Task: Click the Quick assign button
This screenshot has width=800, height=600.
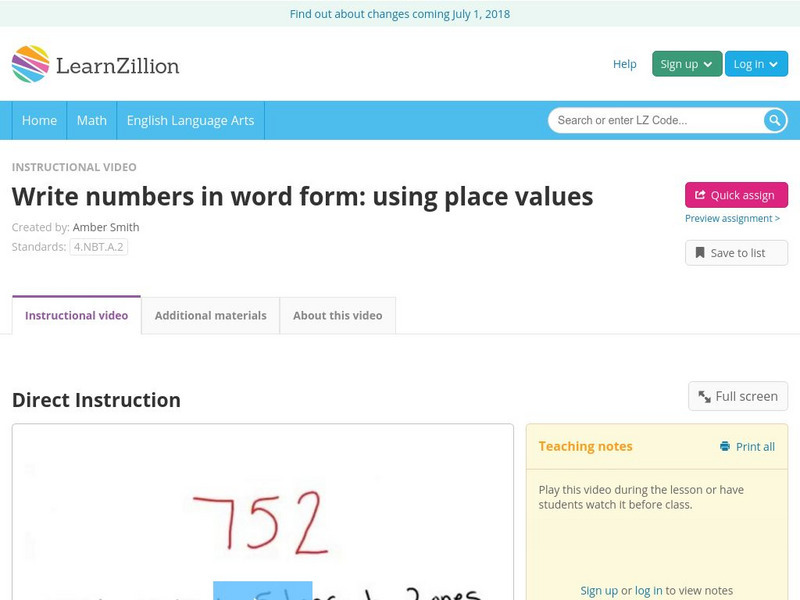Action: pos(737,195)
